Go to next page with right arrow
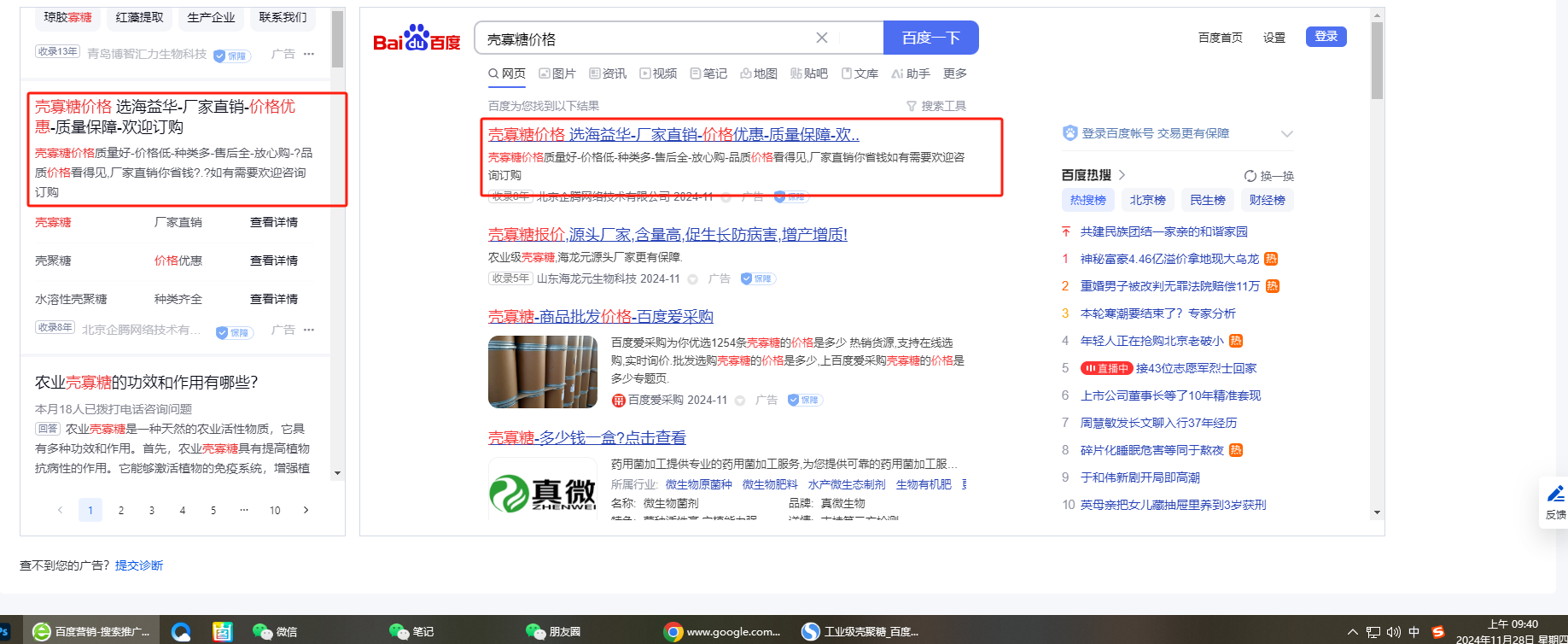 (x=306, y=510)
